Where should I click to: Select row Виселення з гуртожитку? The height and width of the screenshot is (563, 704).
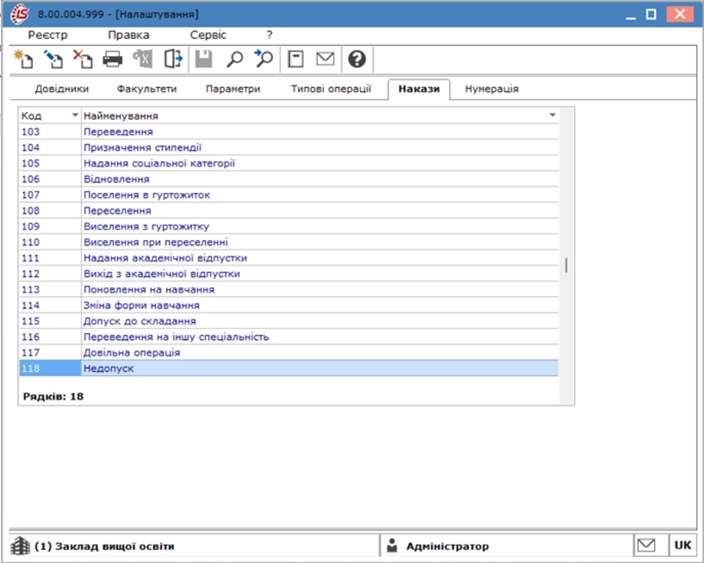tap(289, 226)
